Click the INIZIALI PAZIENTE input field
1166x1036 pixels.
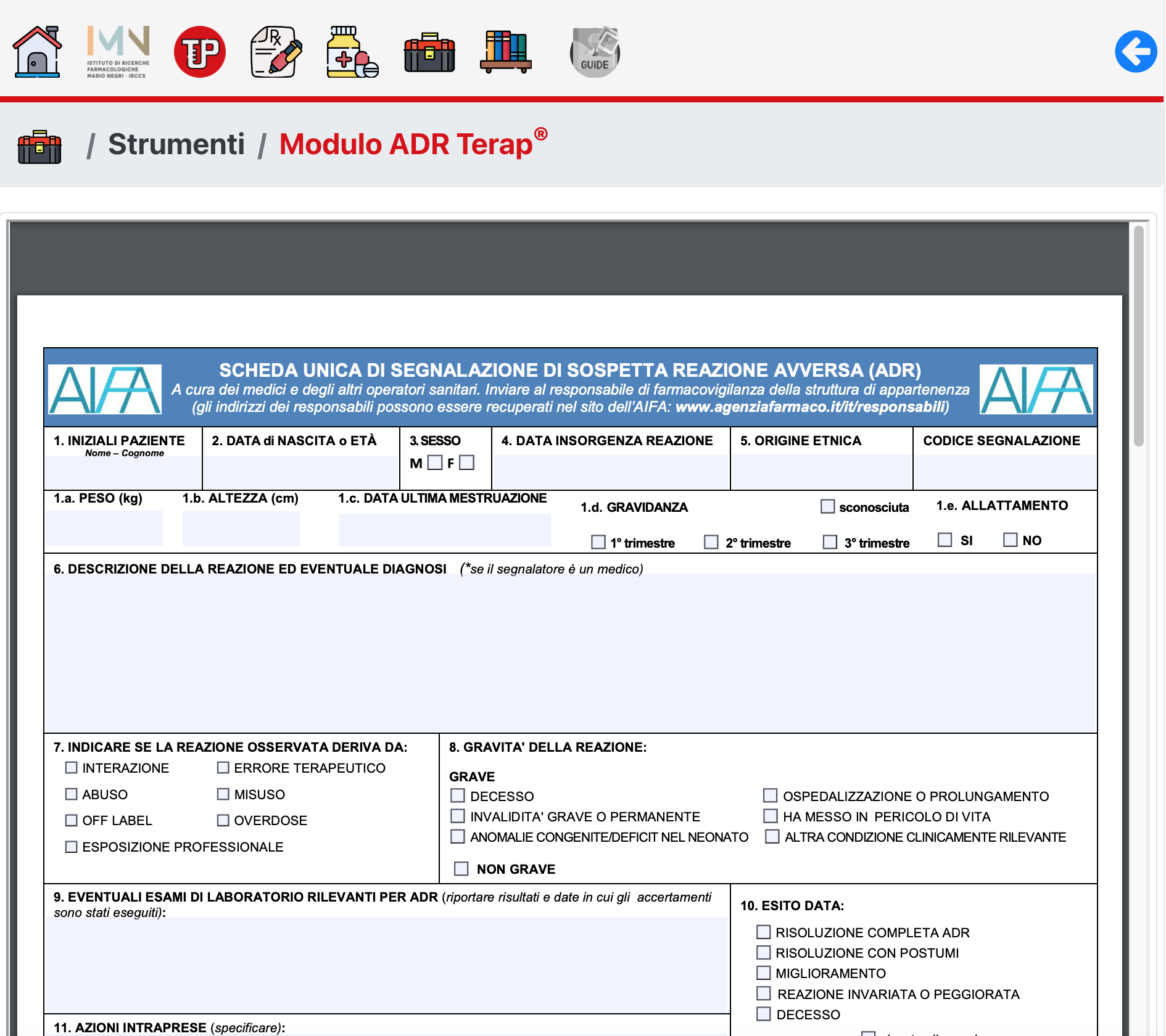pyautogui.click(x=123, y=472)
